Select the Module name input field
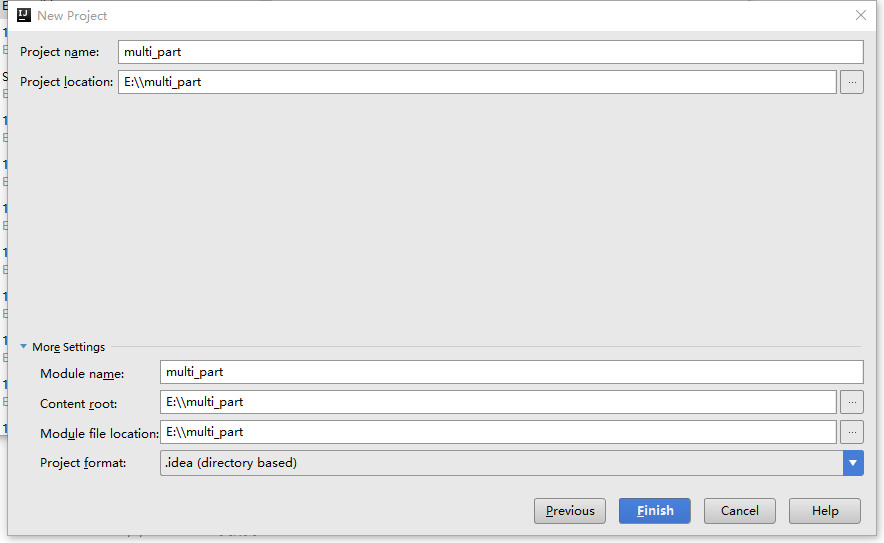This screenshot has width=884, height=543. (511, 372)
